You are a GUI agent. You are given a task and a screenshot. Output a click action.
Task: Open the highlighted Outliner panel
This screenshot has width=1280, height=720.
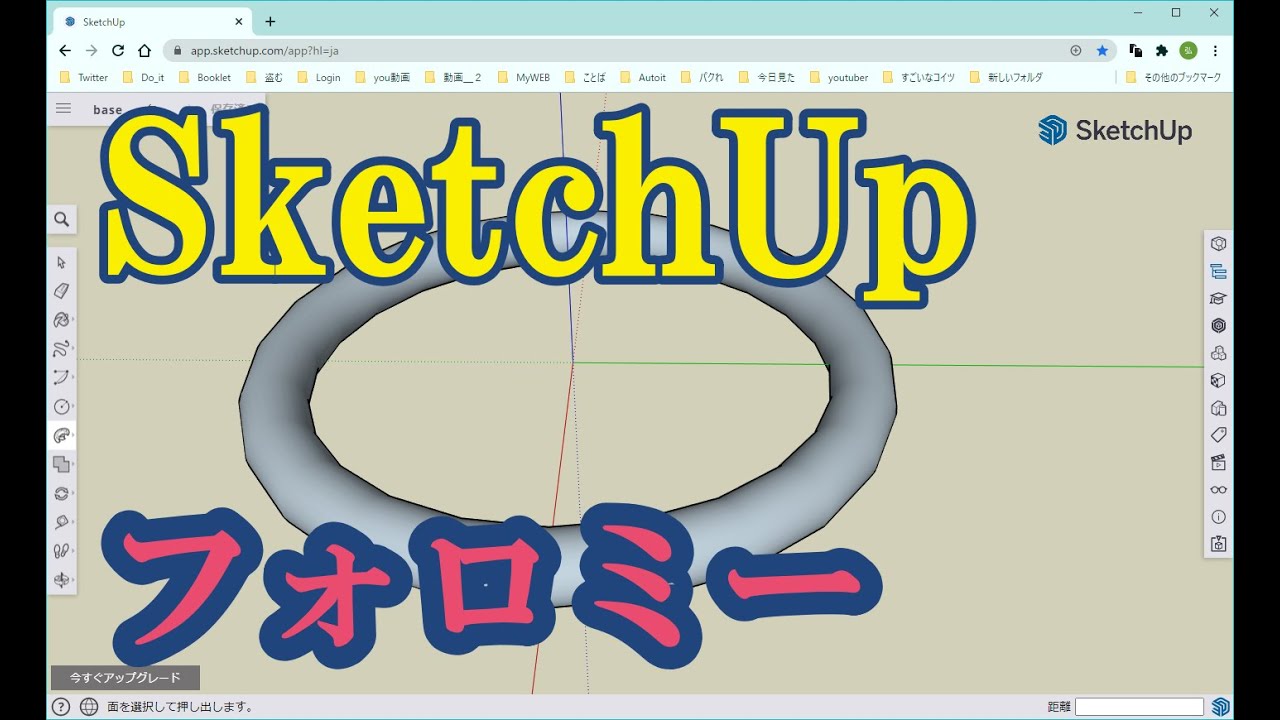pos(1218,271)
